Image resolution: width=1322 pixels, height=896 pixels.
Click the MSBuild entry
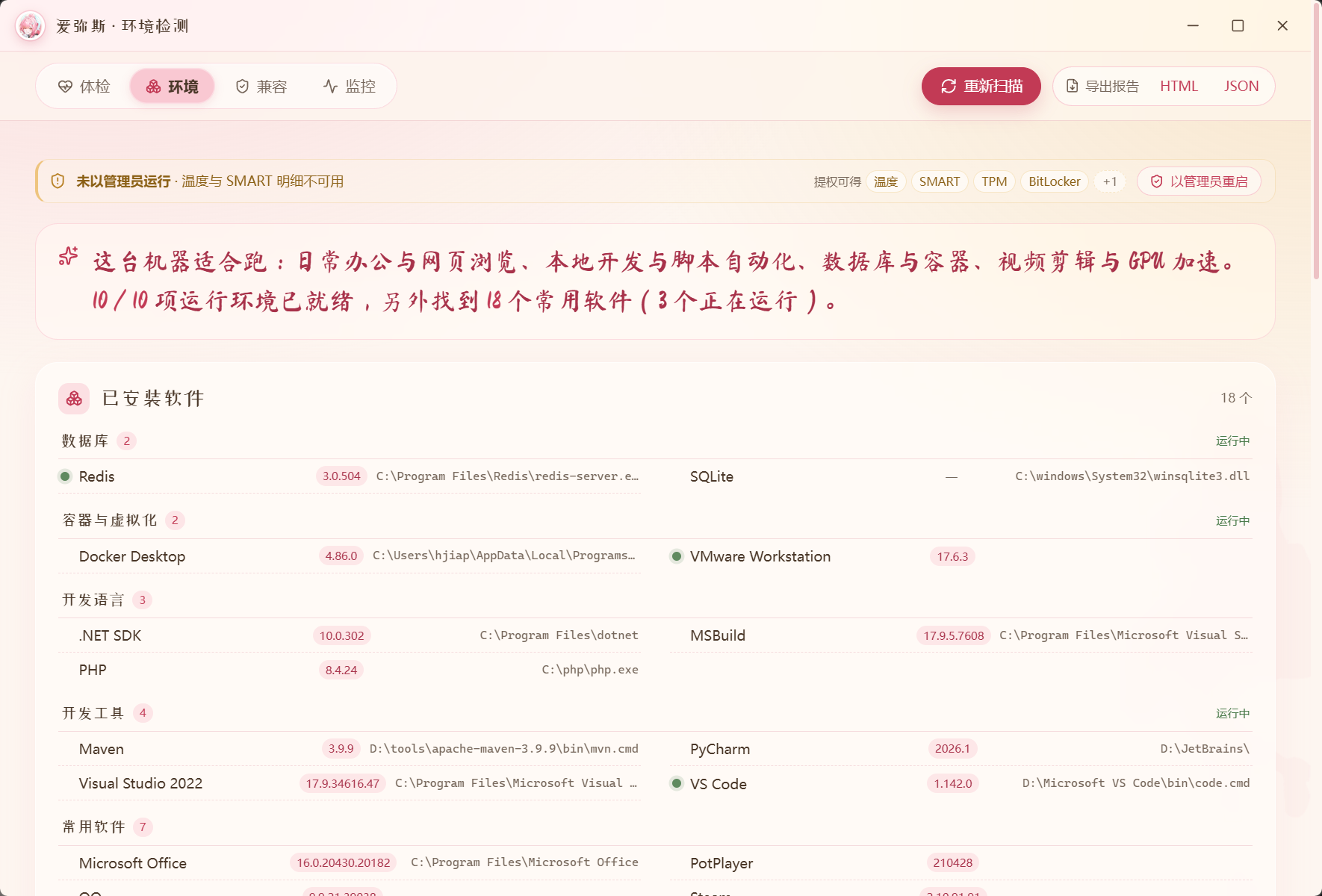(718, 635)
